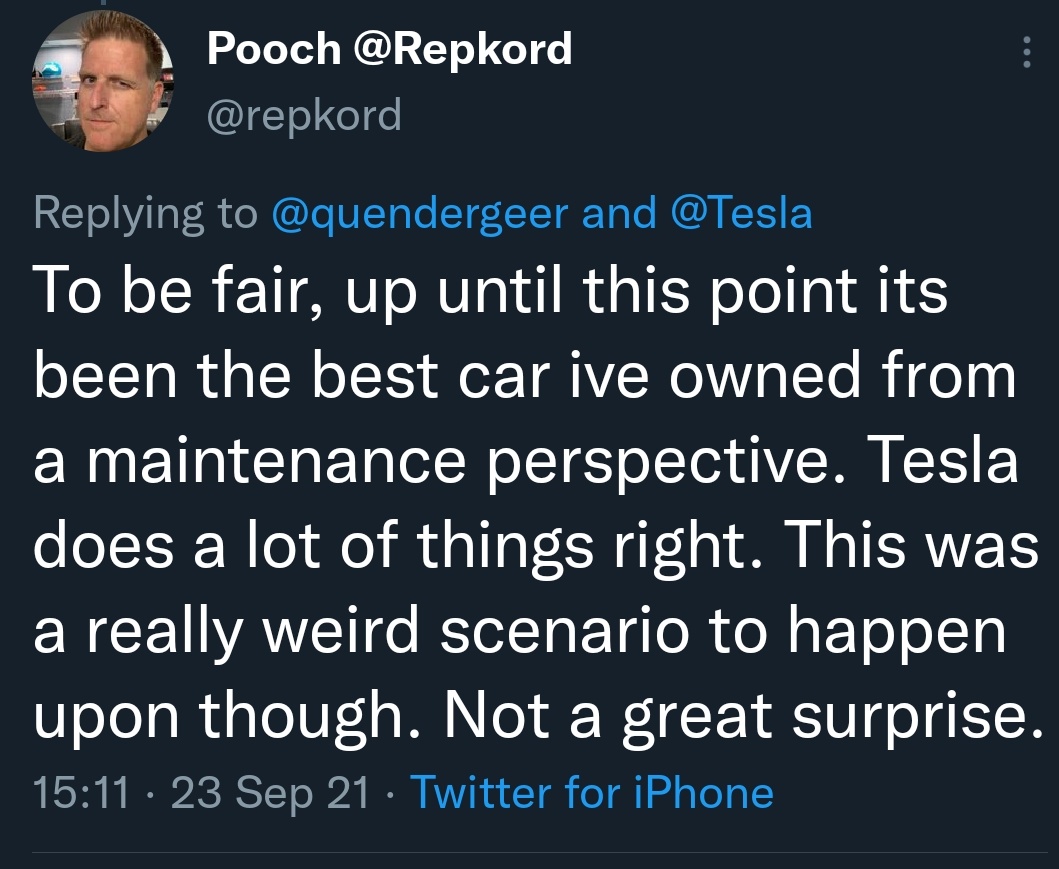
Task: Open the Twitter for iPhone source link
Action: click(x=592, y=793)
